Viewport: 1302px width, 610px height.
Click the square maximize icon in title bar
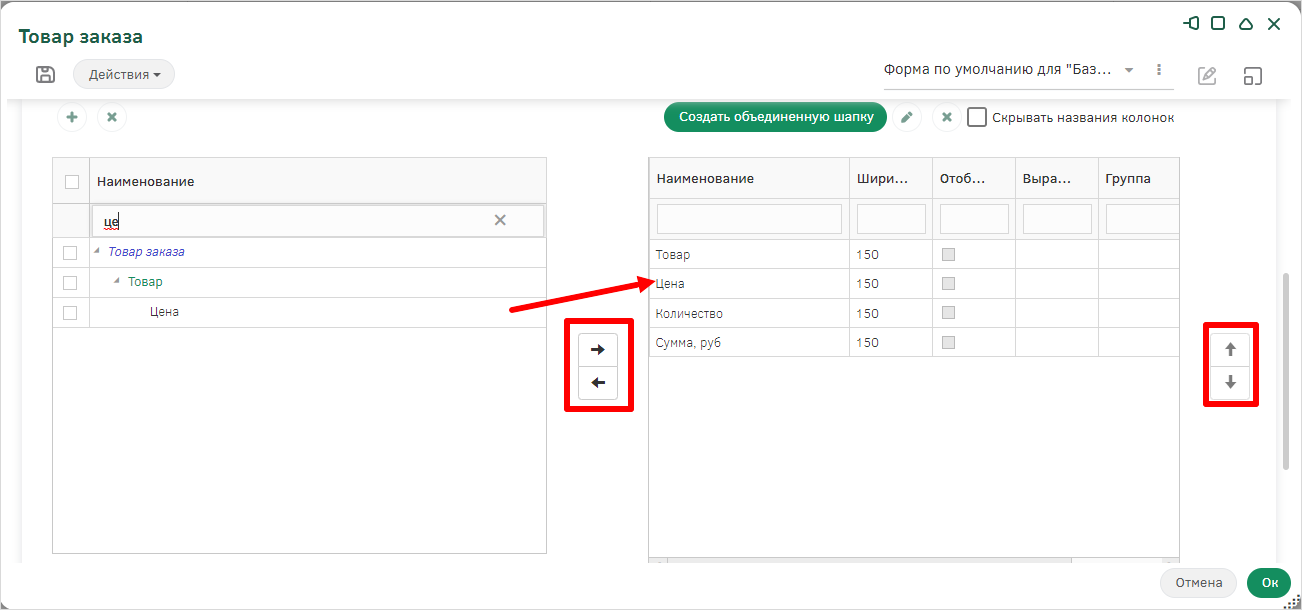(1218, 23)
